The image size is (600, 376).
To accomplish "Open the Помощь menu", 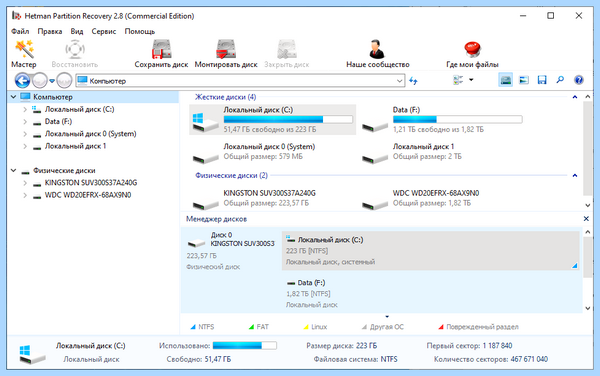I will coord(140,31).
